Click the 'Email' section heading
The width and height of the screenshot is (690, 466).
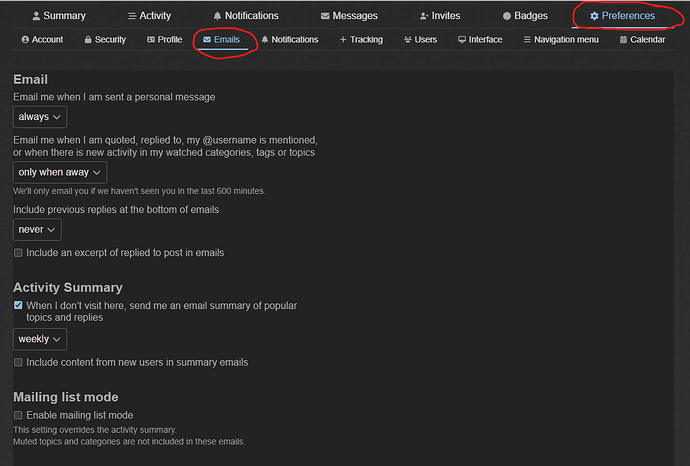(30, 80)
